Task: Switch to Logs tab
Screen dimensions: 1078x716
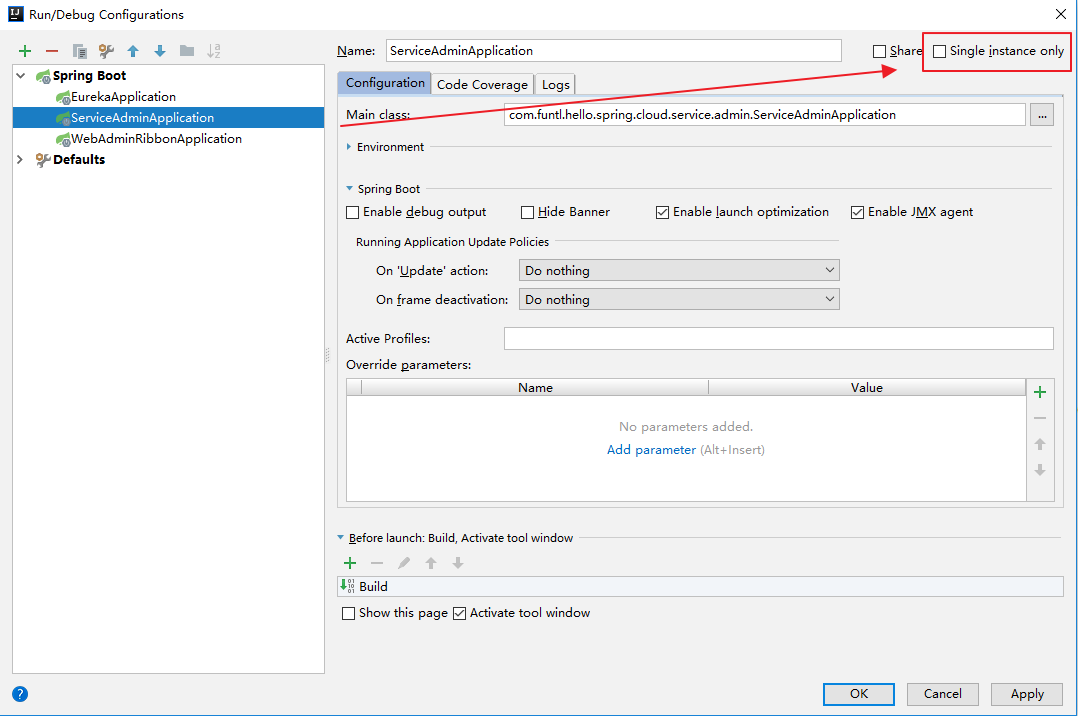Action: pyautogui.click(x=556, y=84)
